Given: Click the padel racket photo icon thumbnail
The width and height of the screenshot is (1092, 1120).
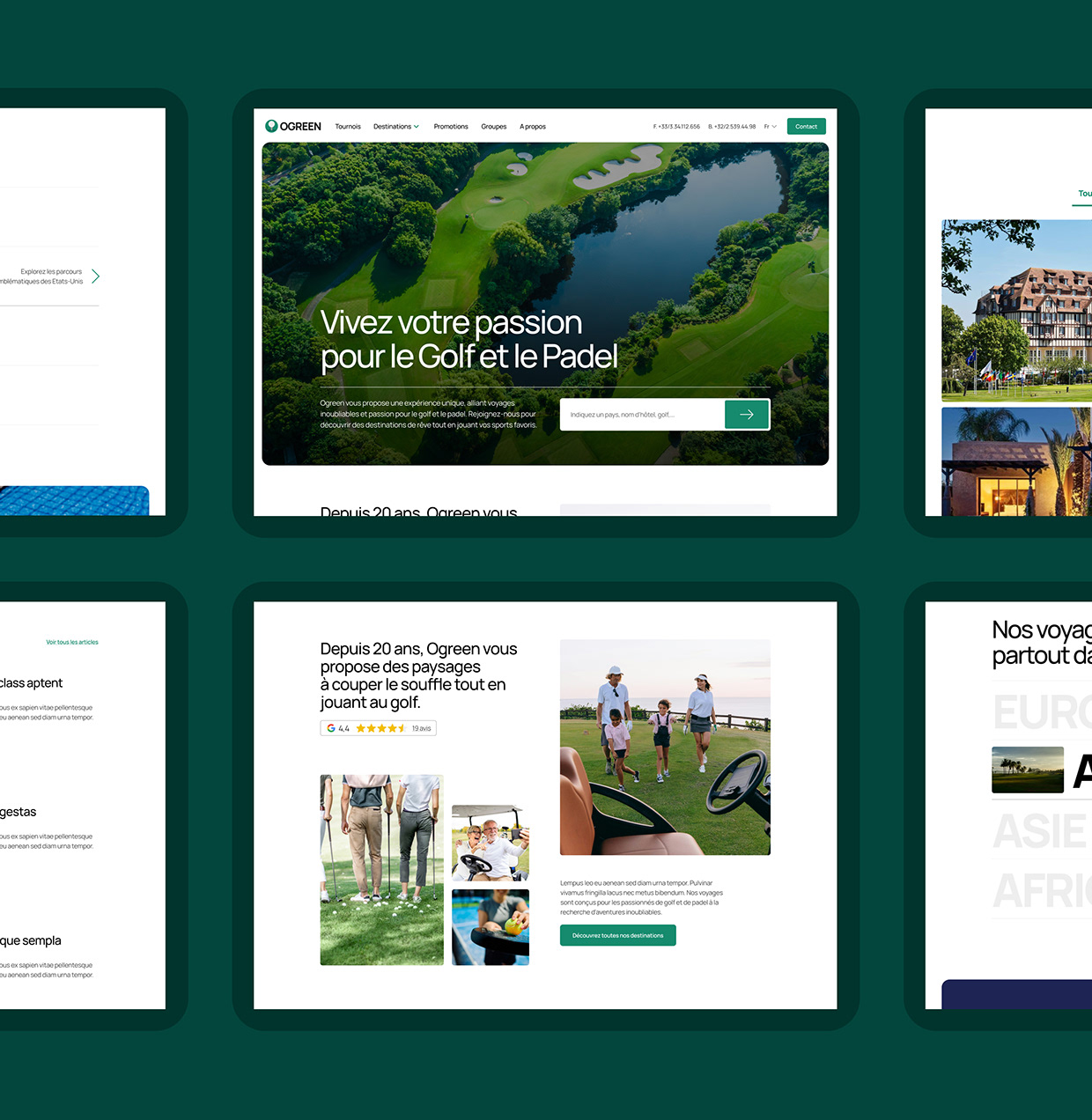Looking at the screenshot, I should (491, 927).
